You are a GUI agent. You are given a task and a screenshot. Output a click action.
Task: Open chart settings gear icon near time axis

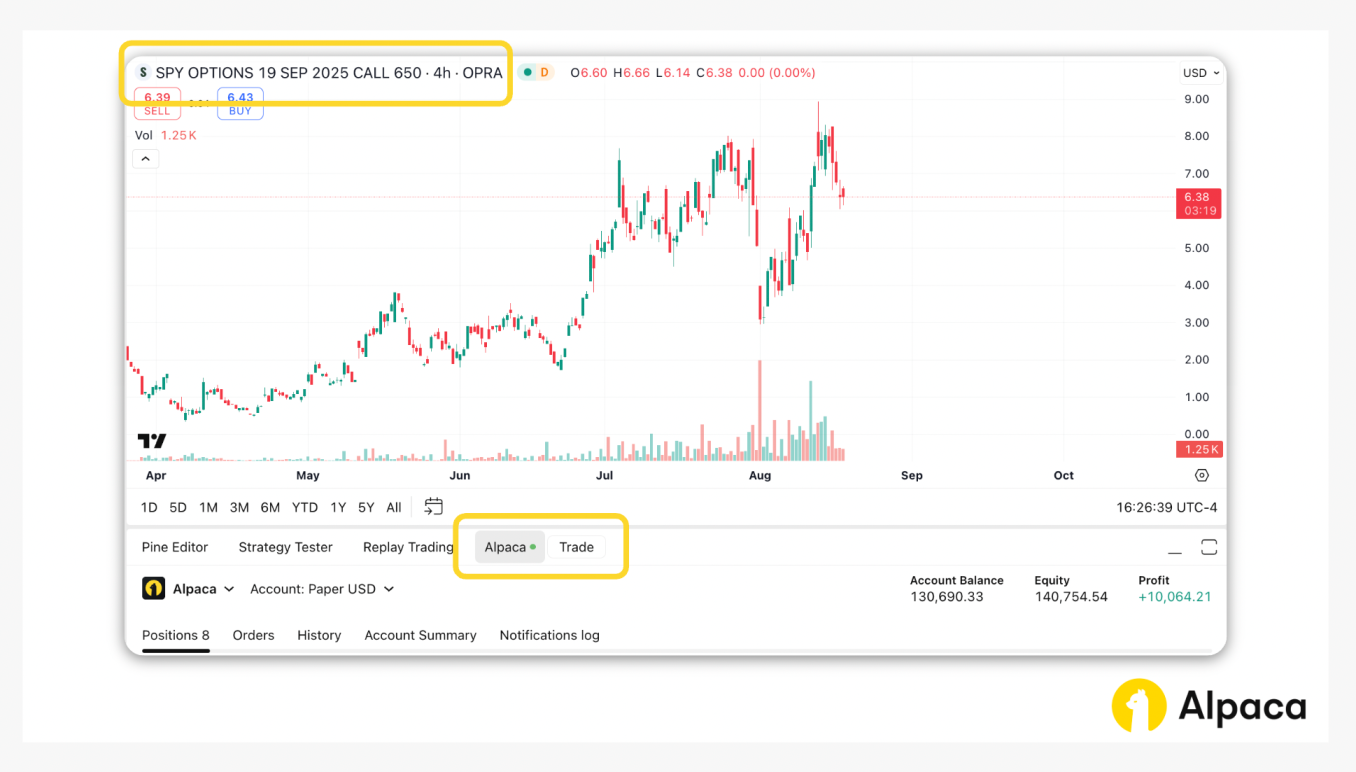tap(1202, 475)
